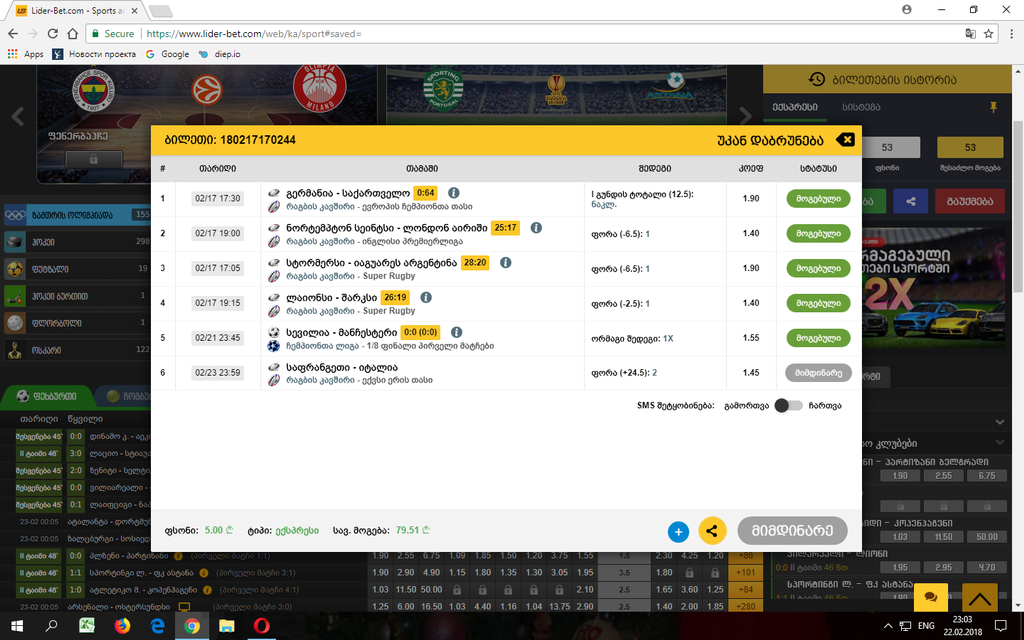Open the diep.io bookmark
The height and width of the screenshot is (640, 1024).
click(x=219, y=54)
